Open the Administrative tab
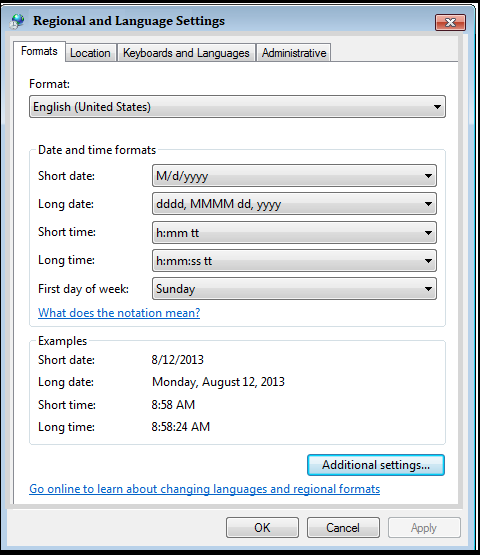 pos(294,53)
